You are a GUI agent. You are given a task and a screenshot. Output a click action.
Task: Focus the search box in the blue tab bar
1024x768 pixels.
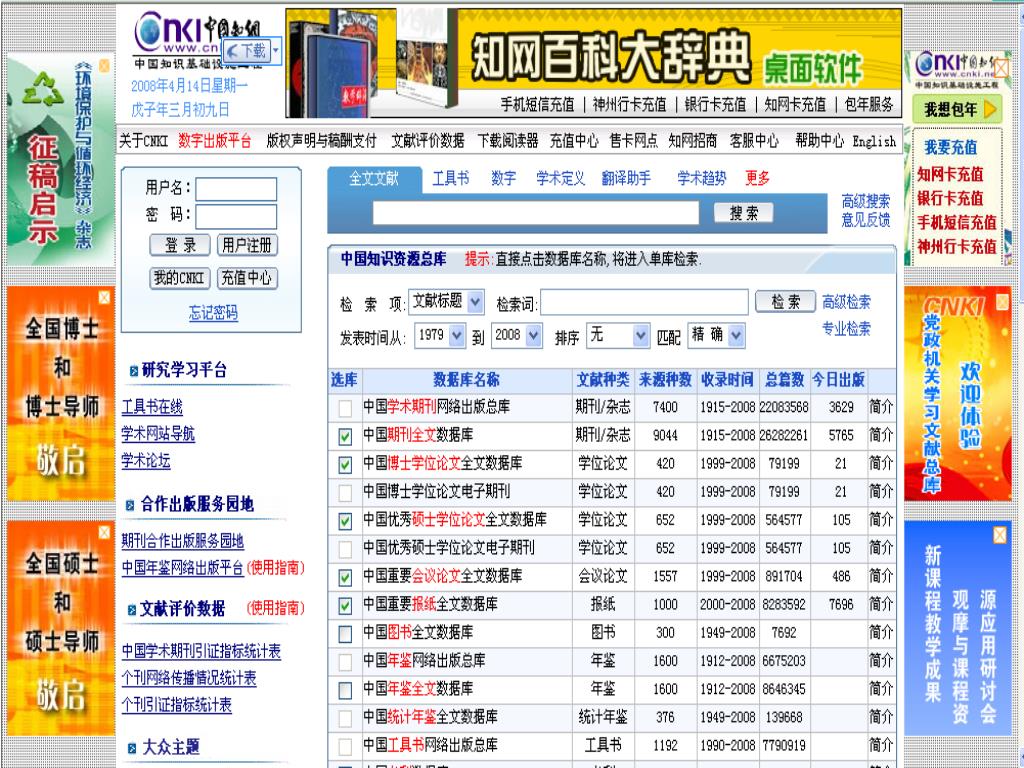click(536, 213)
